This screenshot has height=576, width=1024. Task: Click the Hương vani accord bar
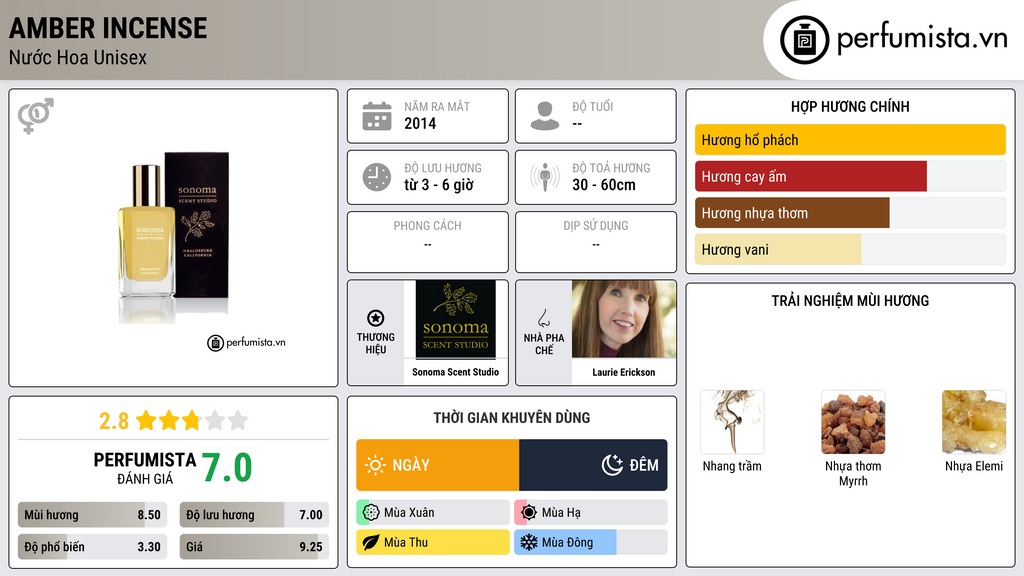pos(850,249)
